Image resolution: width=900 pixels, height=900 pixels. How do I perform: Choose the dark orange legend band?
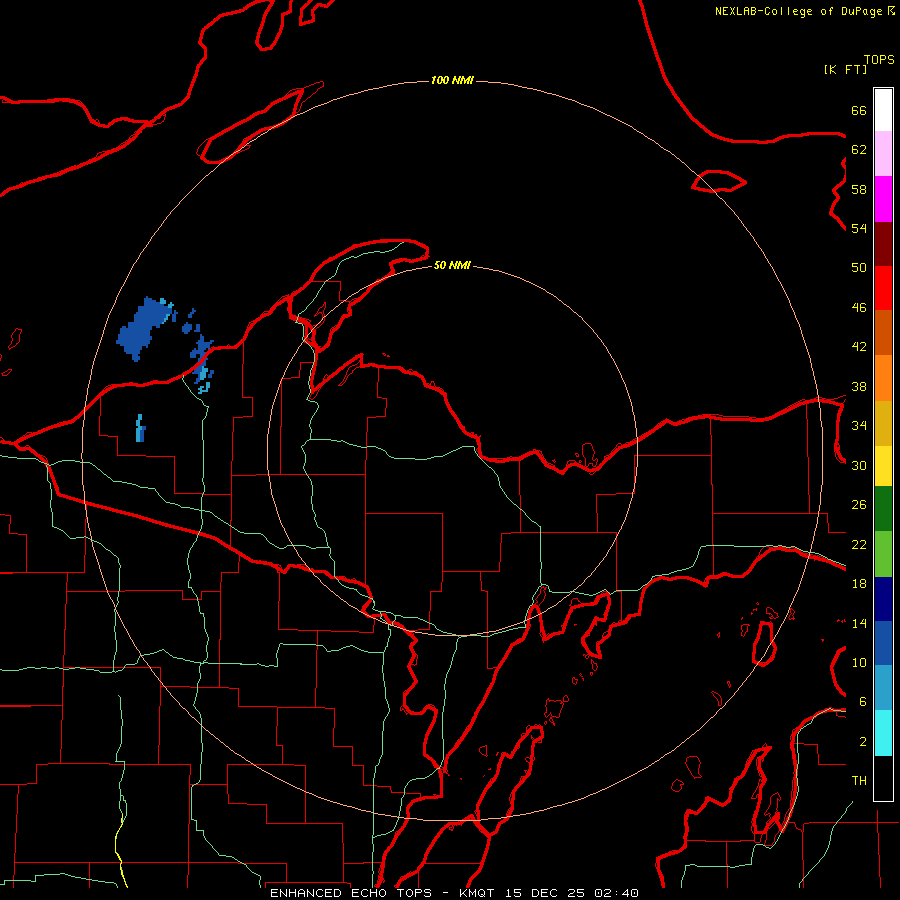click(883, 333)
